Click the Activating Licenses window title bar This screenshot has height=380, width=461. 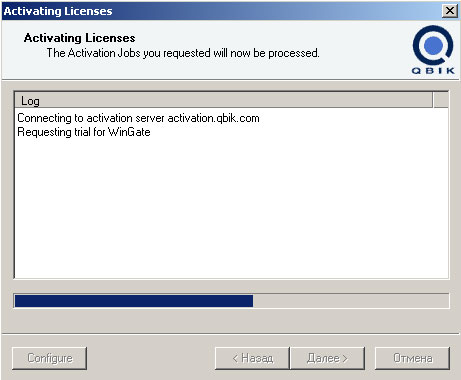point(220,11)
